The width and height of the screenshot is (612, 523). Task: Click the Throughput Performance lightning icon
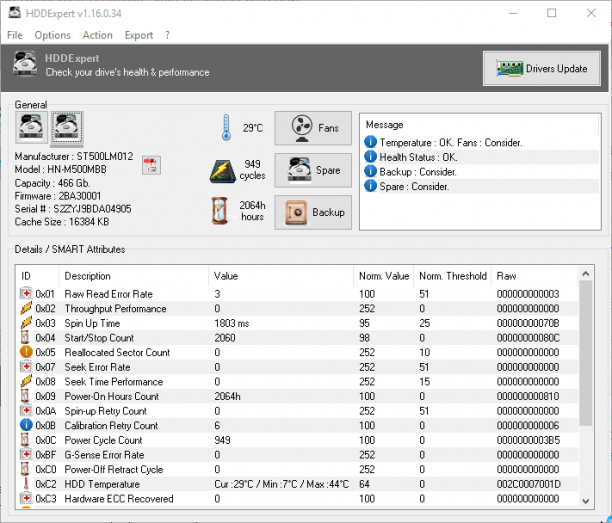point(26,308)
